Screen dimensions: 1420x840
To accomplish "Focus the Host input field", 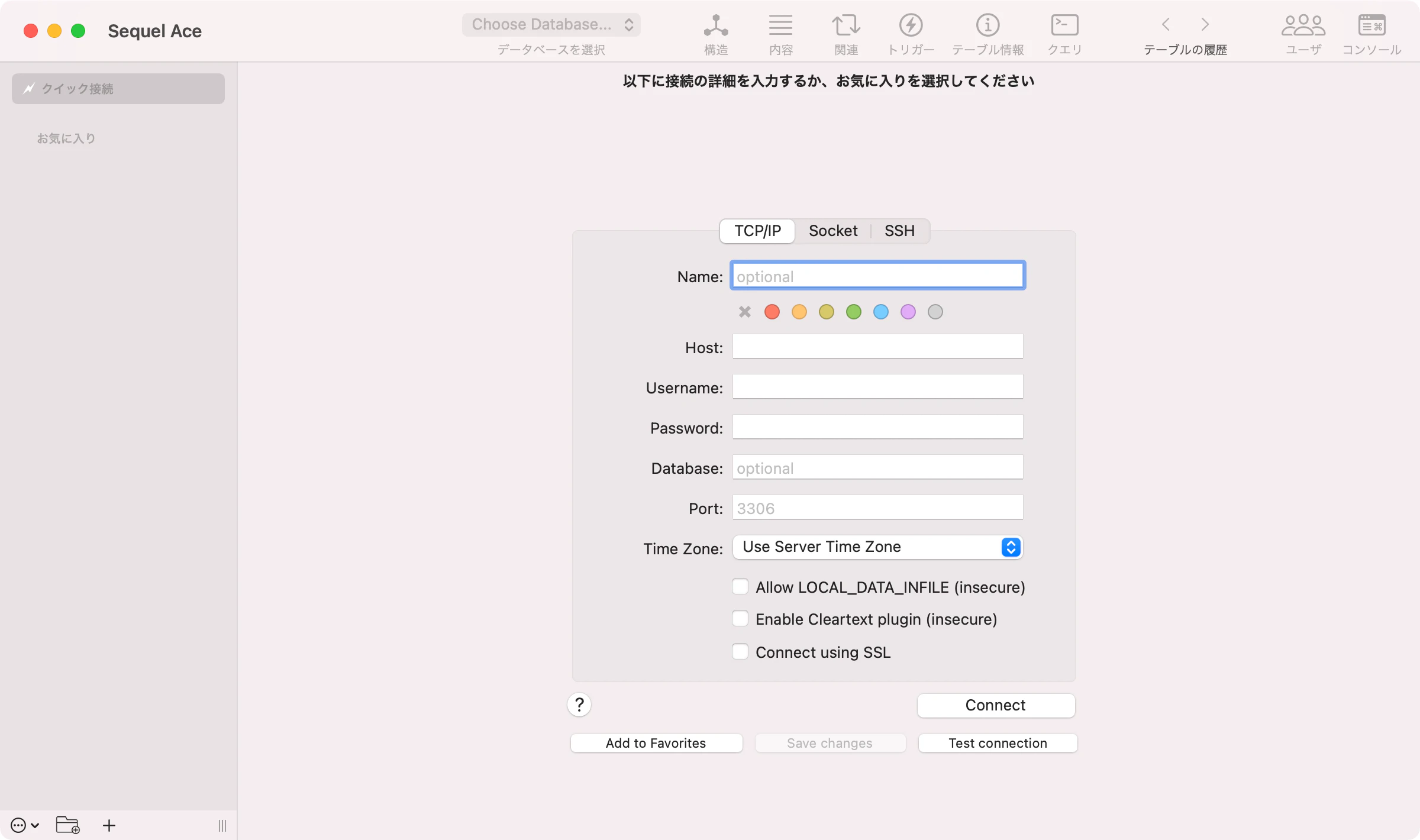I will 878,346.
